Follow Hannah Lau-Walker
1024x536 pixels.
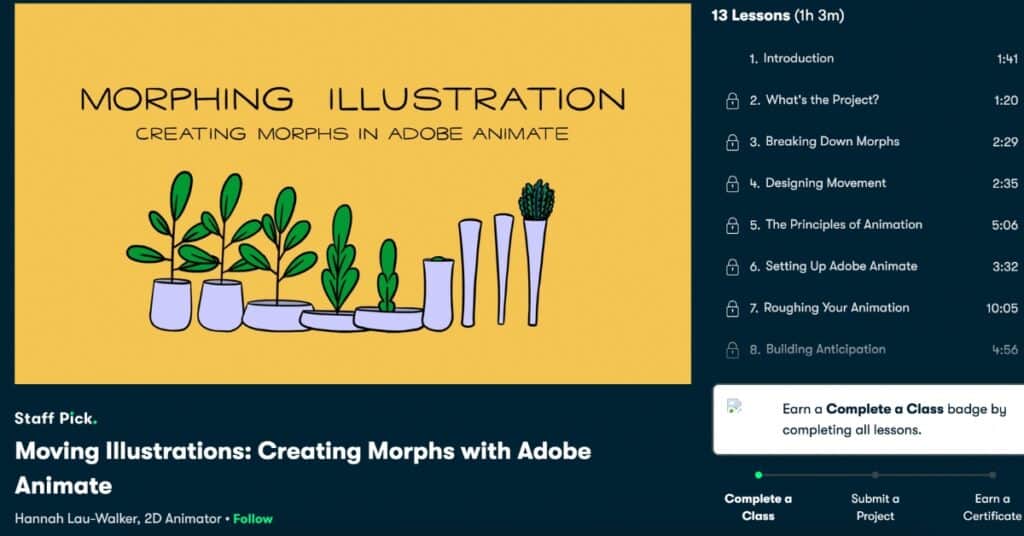coord(252,519)
